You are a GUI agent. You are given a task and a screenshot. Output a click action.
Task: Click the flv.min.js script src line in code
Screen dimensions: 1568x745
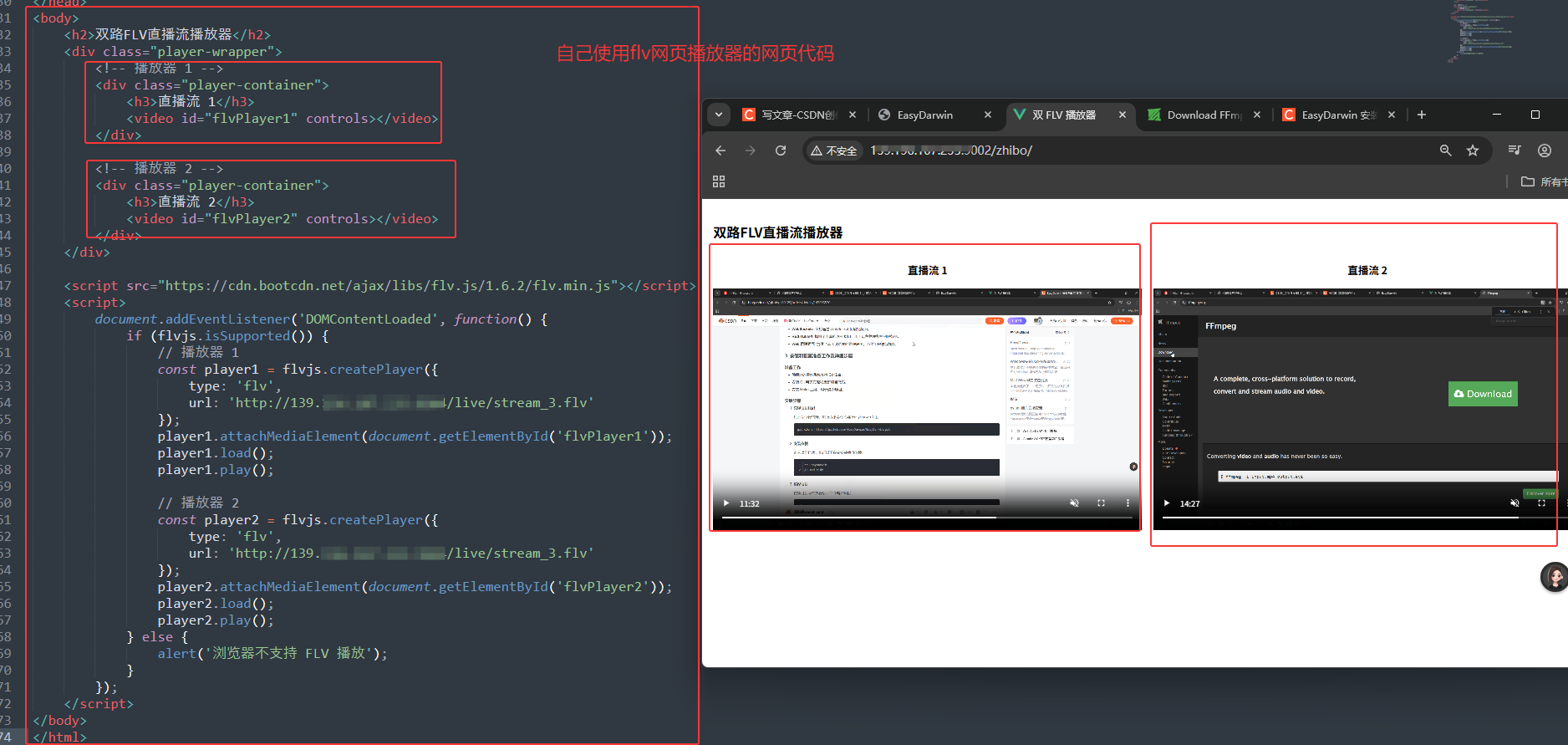click(379, 286)
